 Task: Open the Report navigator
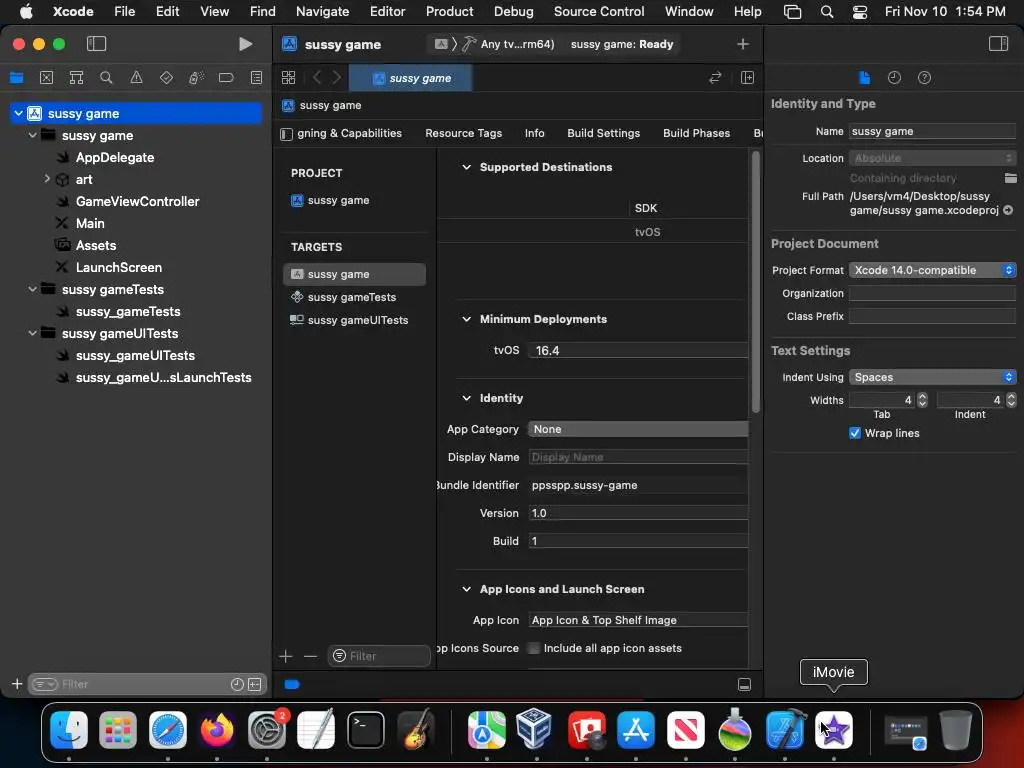coord(256,78)
